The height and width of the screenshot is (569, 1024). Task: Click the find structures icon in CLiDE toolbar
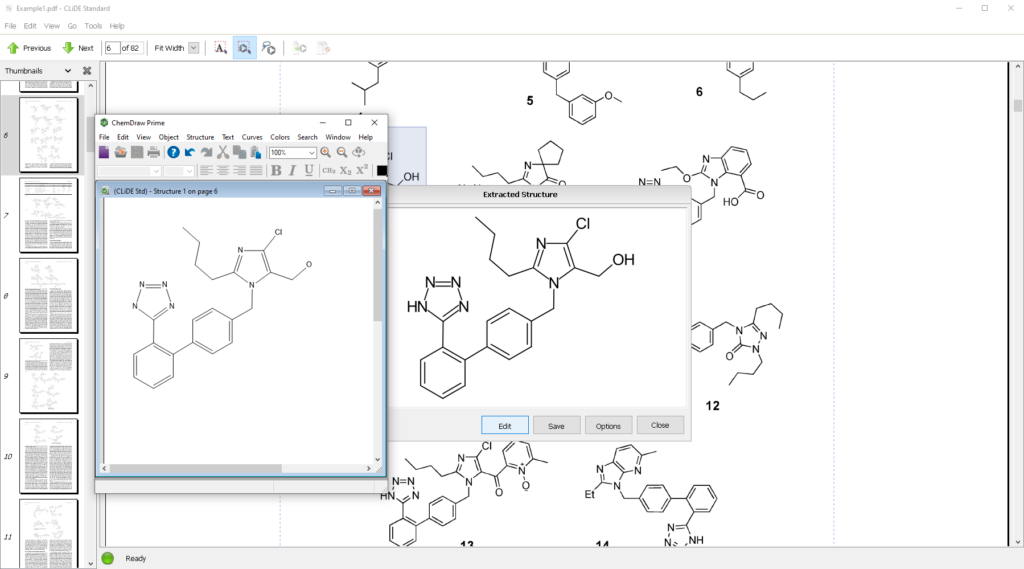pyautogui.click(x=268, y=48)
